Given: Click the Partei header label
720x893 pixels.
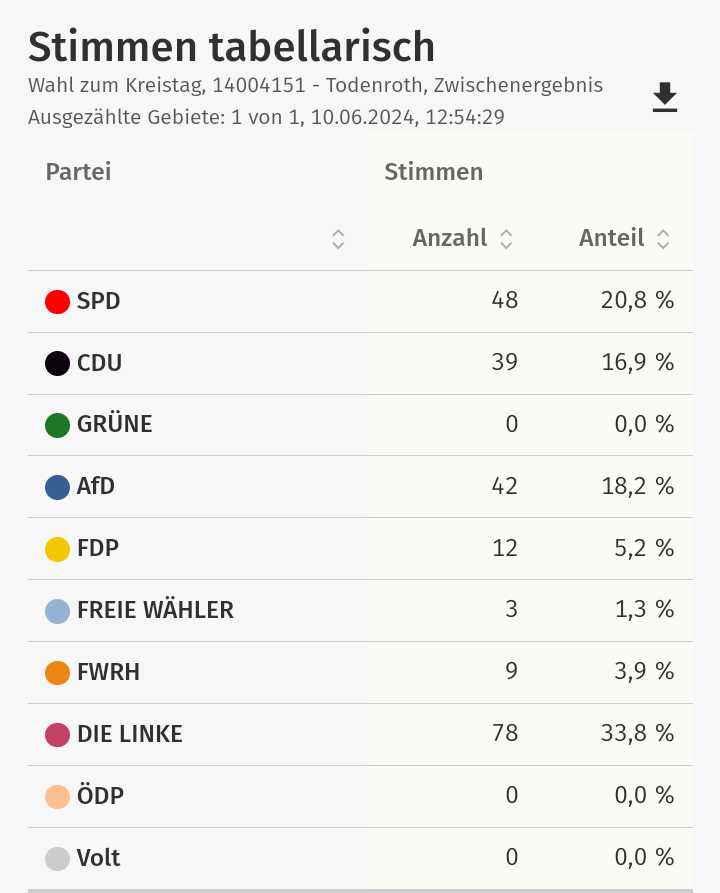Looking at the screenshot, I should (x=78, y=172).
